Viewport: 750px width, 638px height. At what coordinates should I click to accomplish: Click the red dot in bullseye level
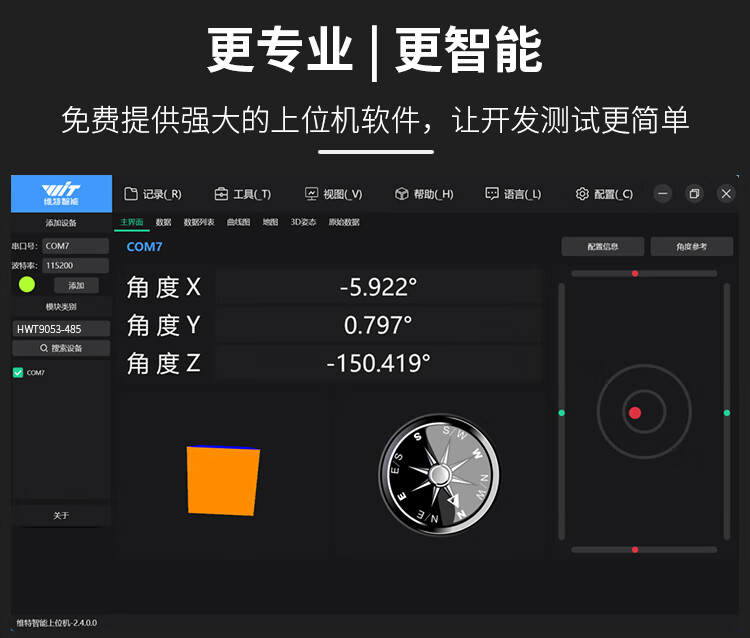(x=635, y=412)
